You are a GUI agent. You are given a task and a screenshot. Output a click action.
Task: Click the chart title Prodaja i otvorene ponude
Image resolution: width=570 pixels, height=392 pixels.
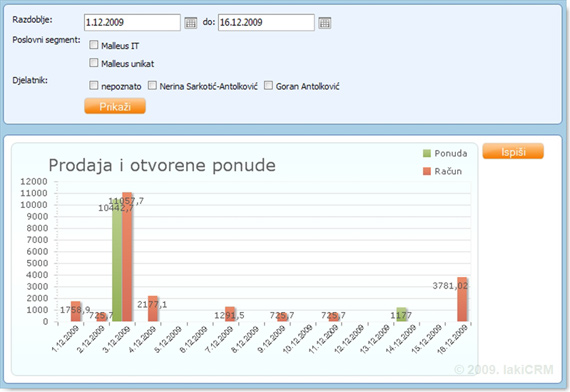[x=162, y=165]
